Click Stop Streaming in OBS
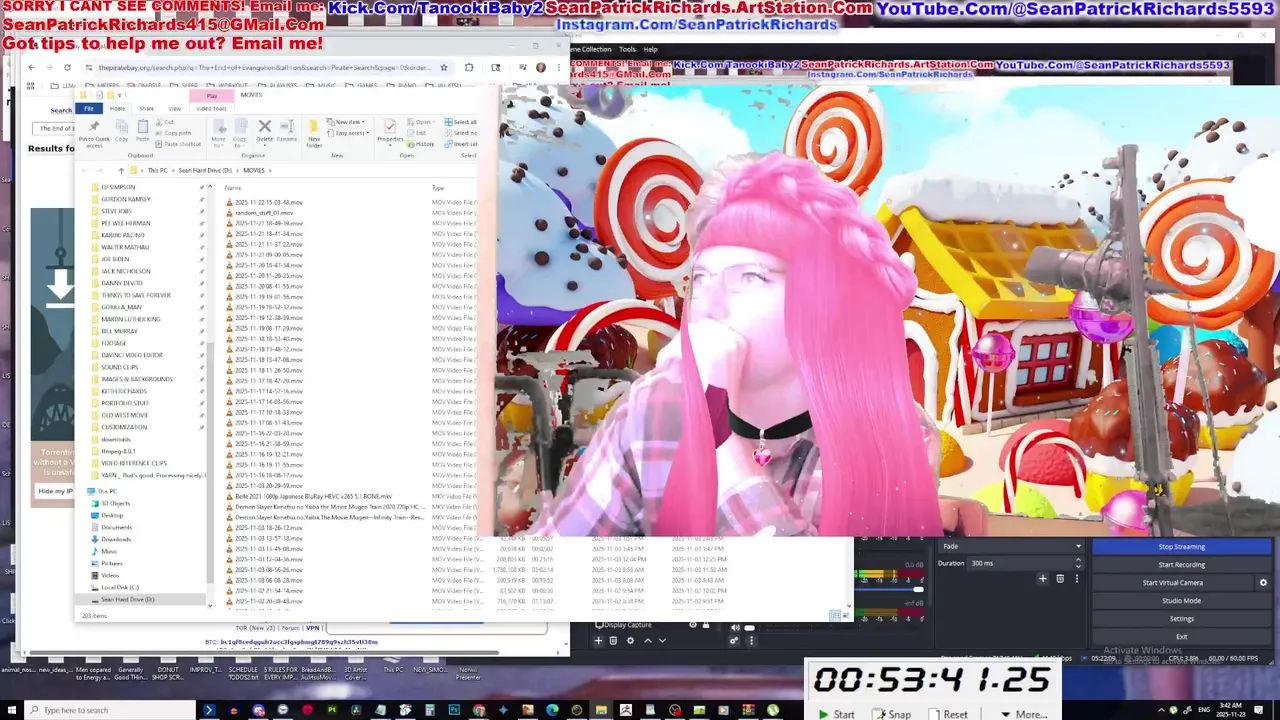Viewport: 1280px width, 720px height. coord(1182,547)
